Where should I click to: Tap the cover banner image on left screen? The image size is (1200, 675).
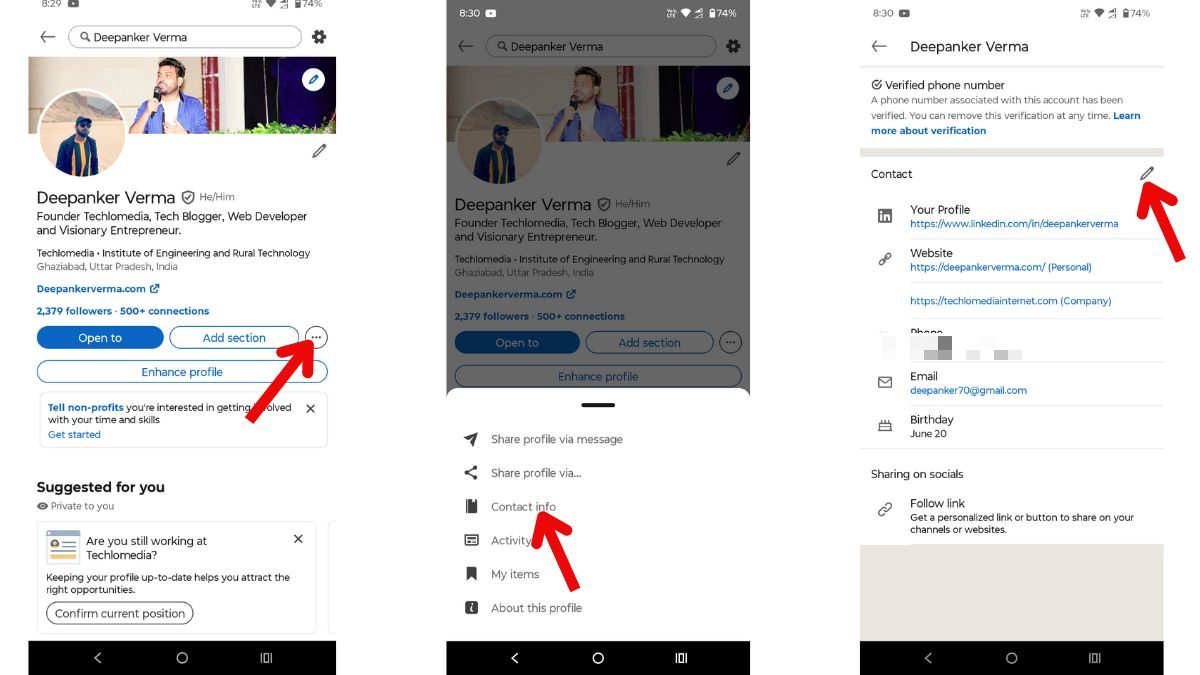point(182,95)
